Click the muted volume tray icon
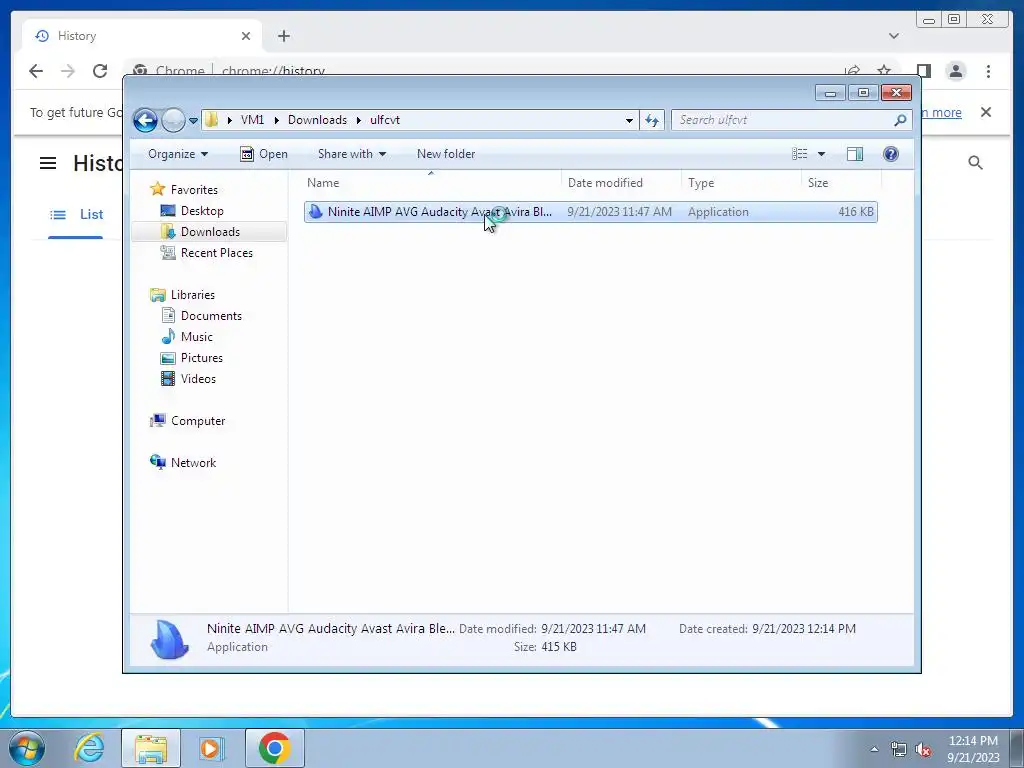The width and height of the screenshot is (1024, 768). point(923,749)
